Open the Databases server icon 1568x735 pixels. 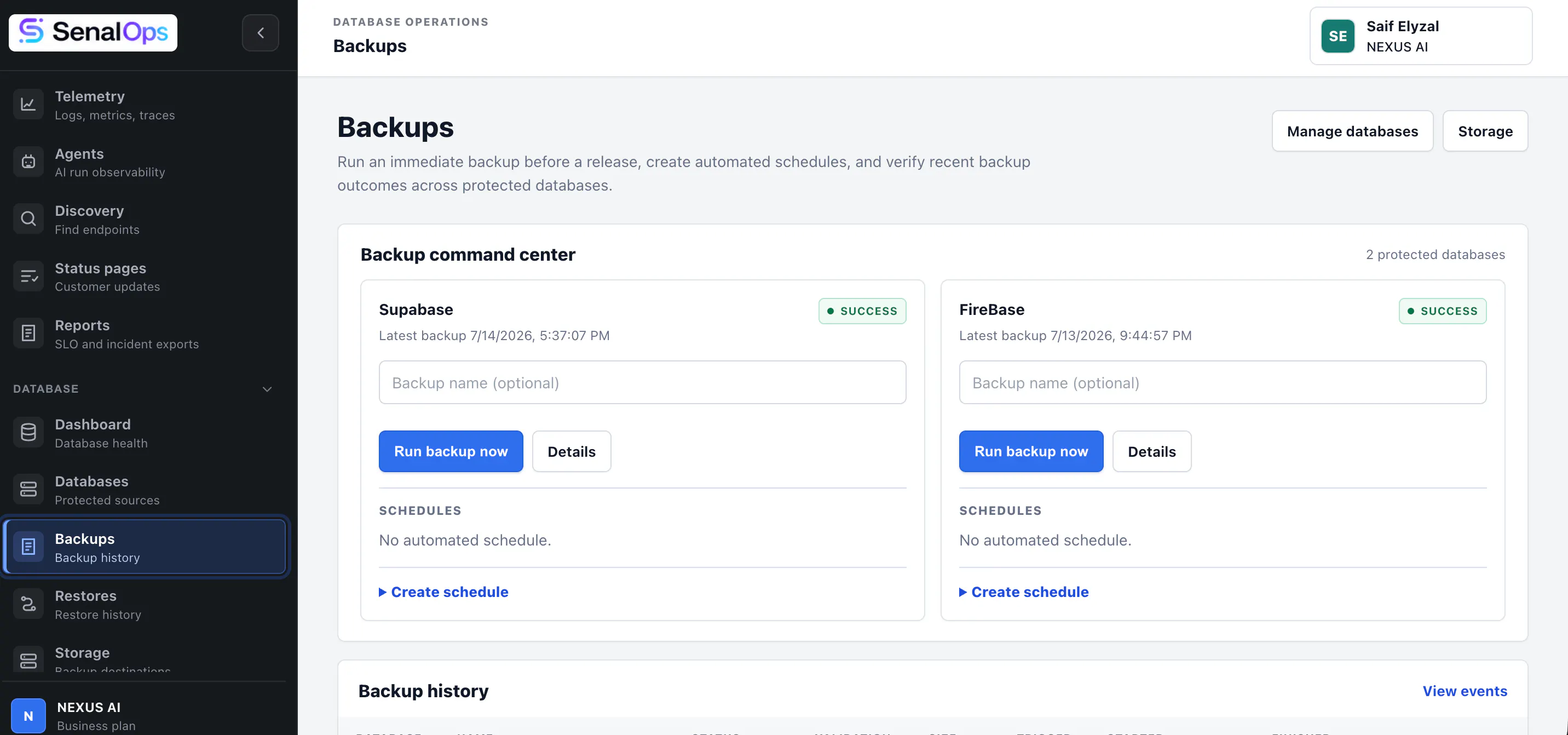tap(28, 490)
